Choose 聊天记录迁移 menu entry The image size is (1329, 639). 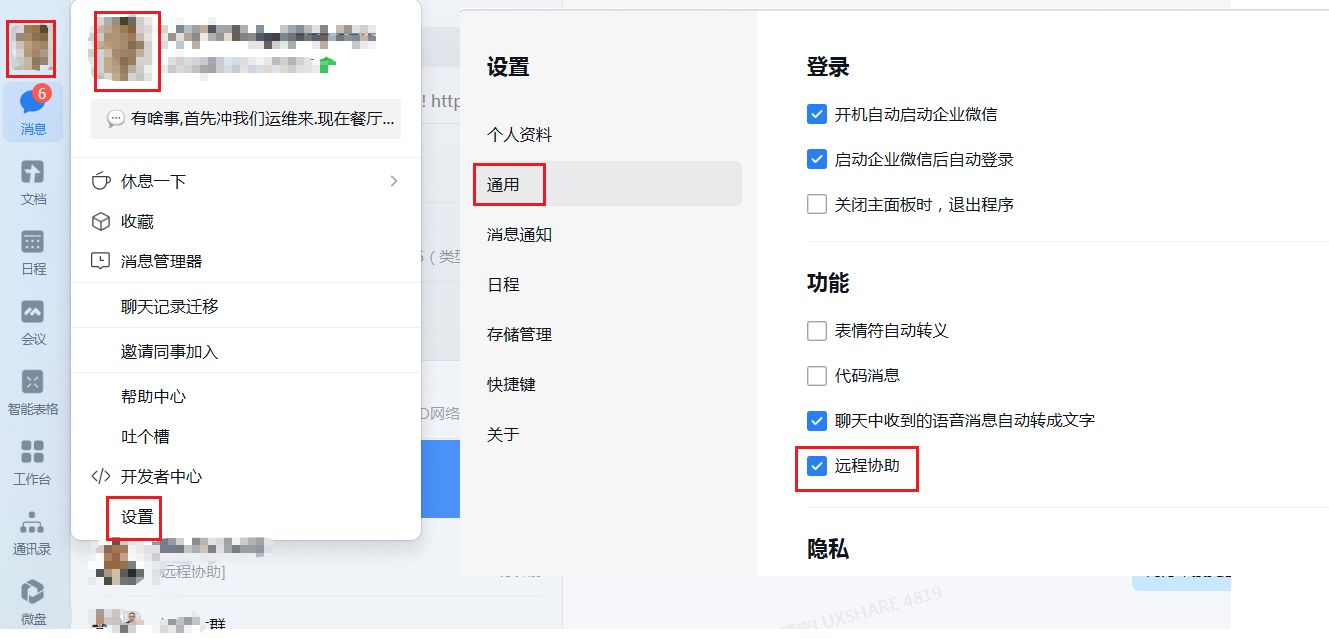click(x=169, y=306)
